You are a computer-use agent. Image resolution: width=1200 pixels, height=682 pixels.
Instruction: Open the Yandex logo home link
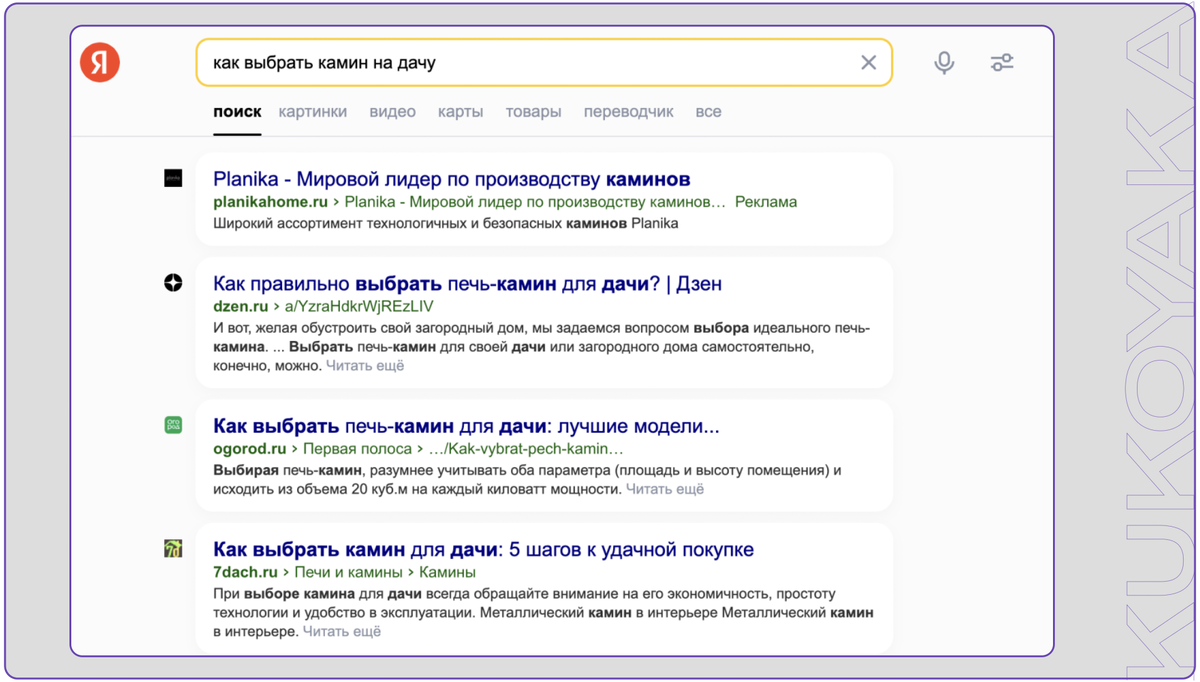point(100,63)
